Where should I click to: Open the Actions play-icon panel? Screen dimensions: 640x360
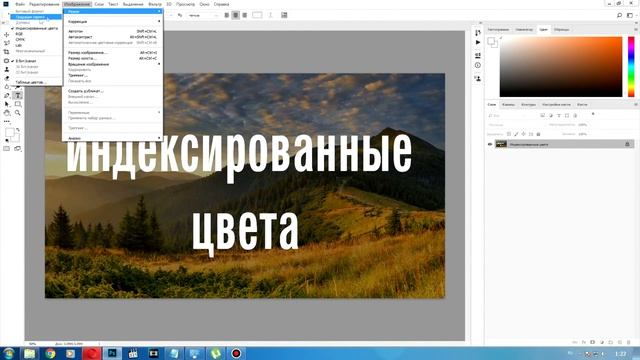[x=478, y=42]
